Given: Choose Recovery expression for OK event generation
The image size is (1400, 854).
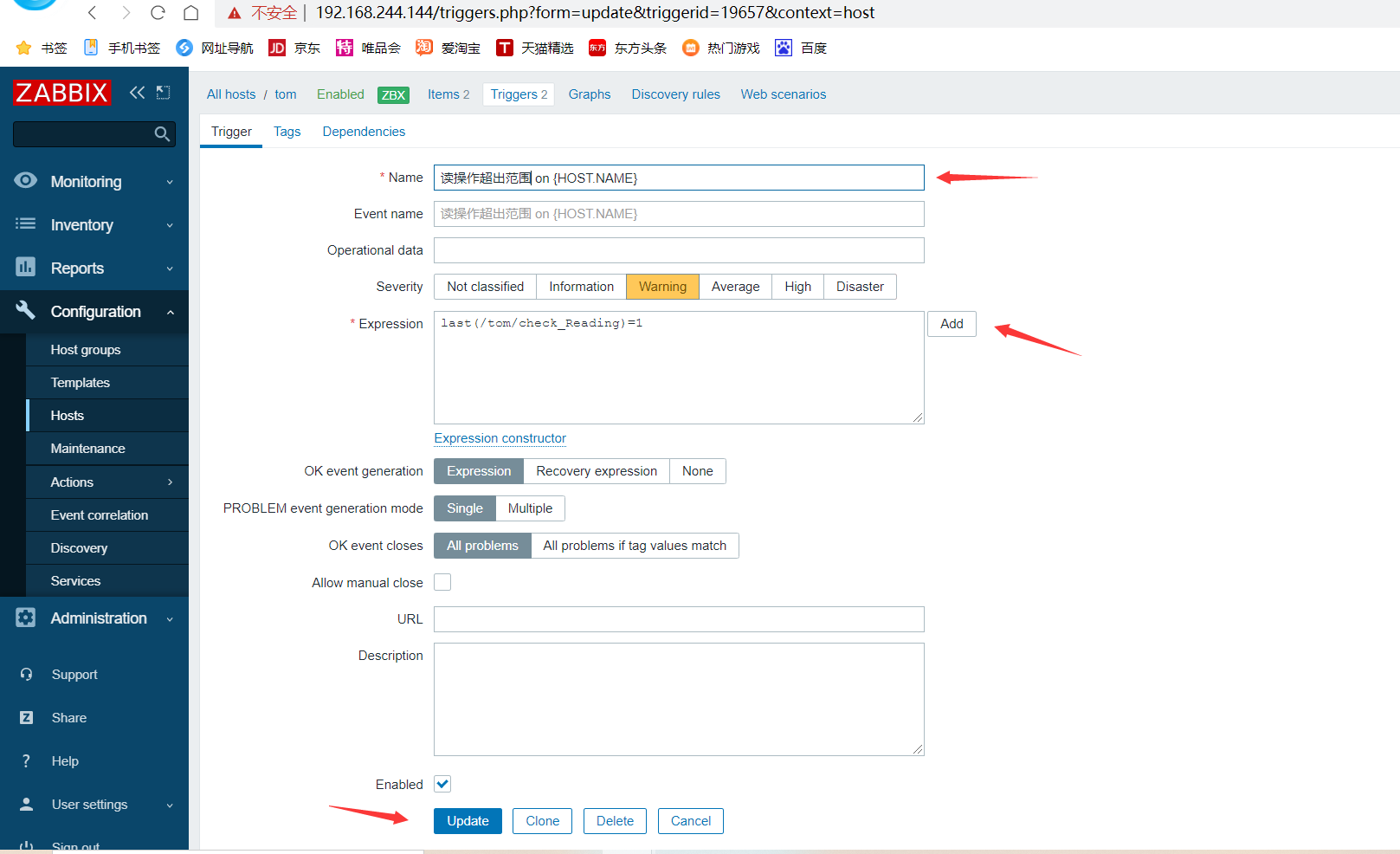Looking at the screenshot, I should (x=597, y=471).
